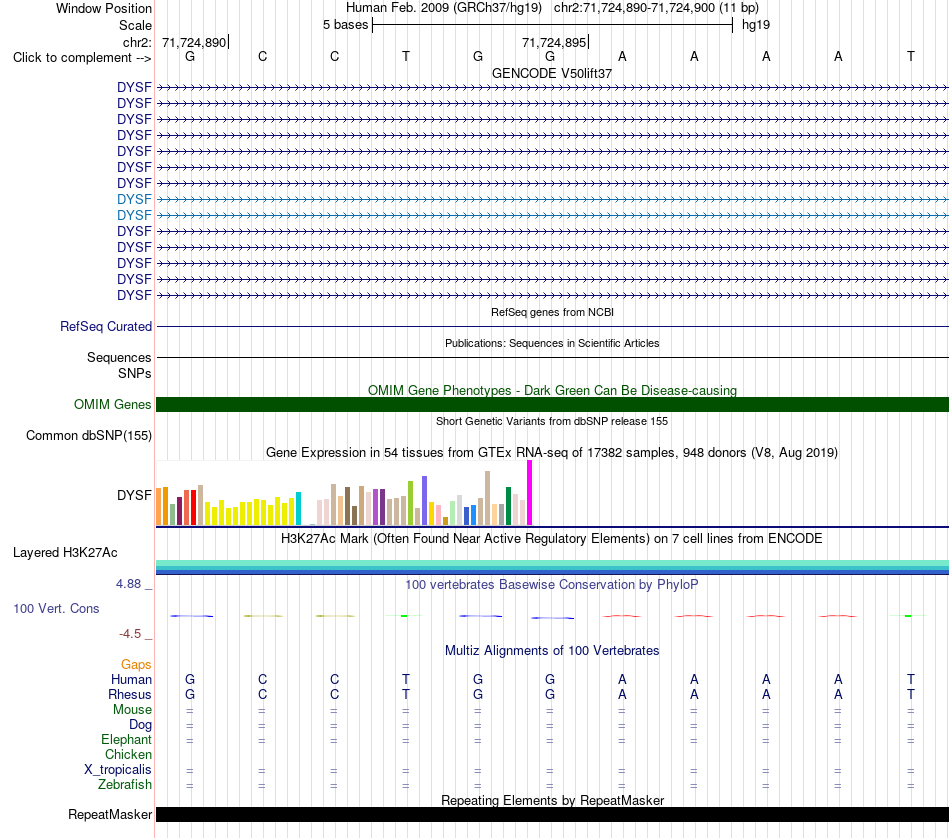Open "Short Genetic Variants from dbSNP release 155" title
The image size is (950, 838).
click(x=552, y=421)
